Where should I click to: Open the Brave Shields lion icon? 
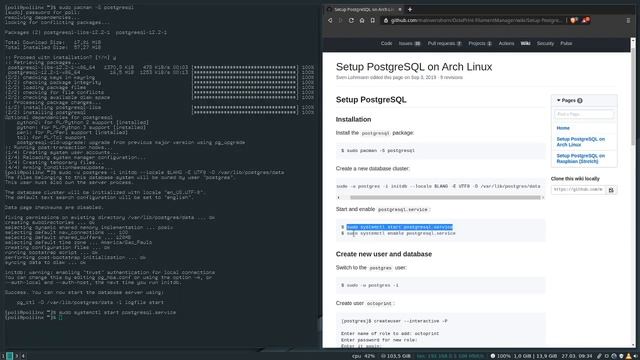click(573, 20)
